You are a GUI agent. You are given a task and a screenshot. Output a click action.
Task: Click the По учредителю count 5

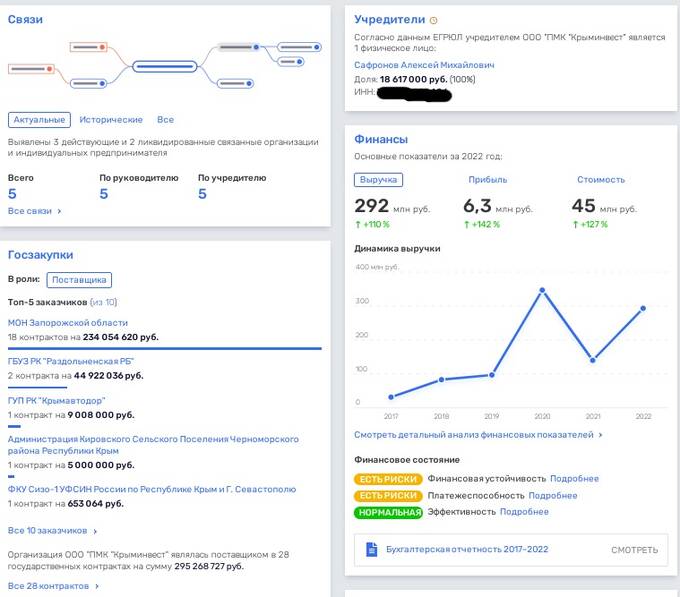point(202,194)
